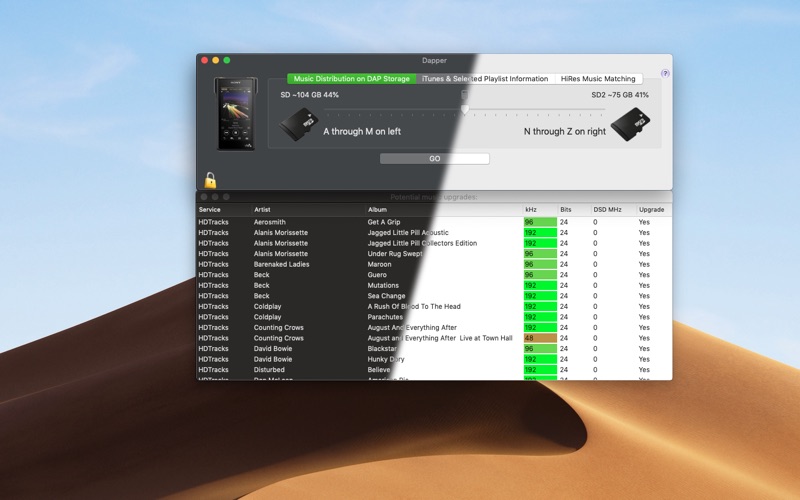Sort by the Album column header
800x500 pixels.
pyautogui.click(x=378, y=210)
